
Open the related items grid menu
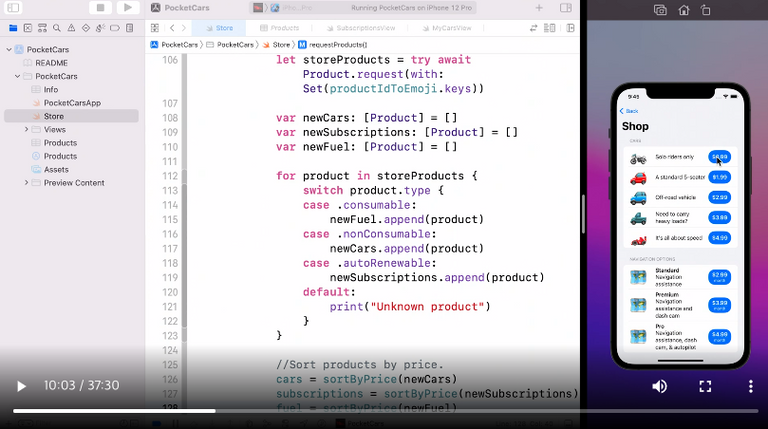pyautogui.click(x=155, y=28)
